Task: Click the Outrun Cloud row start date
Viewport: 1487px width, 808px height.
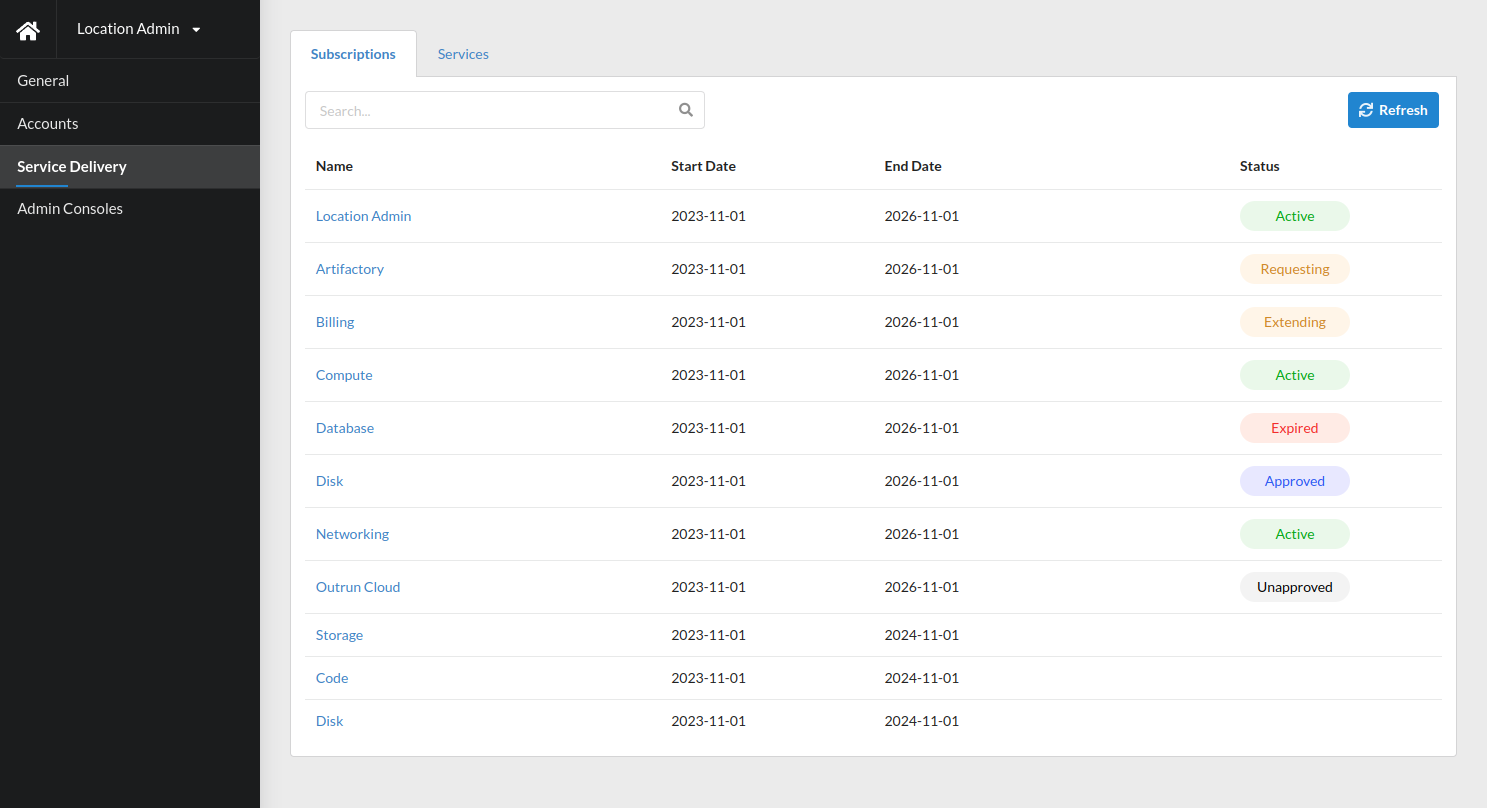Action: tap(708, 587)
